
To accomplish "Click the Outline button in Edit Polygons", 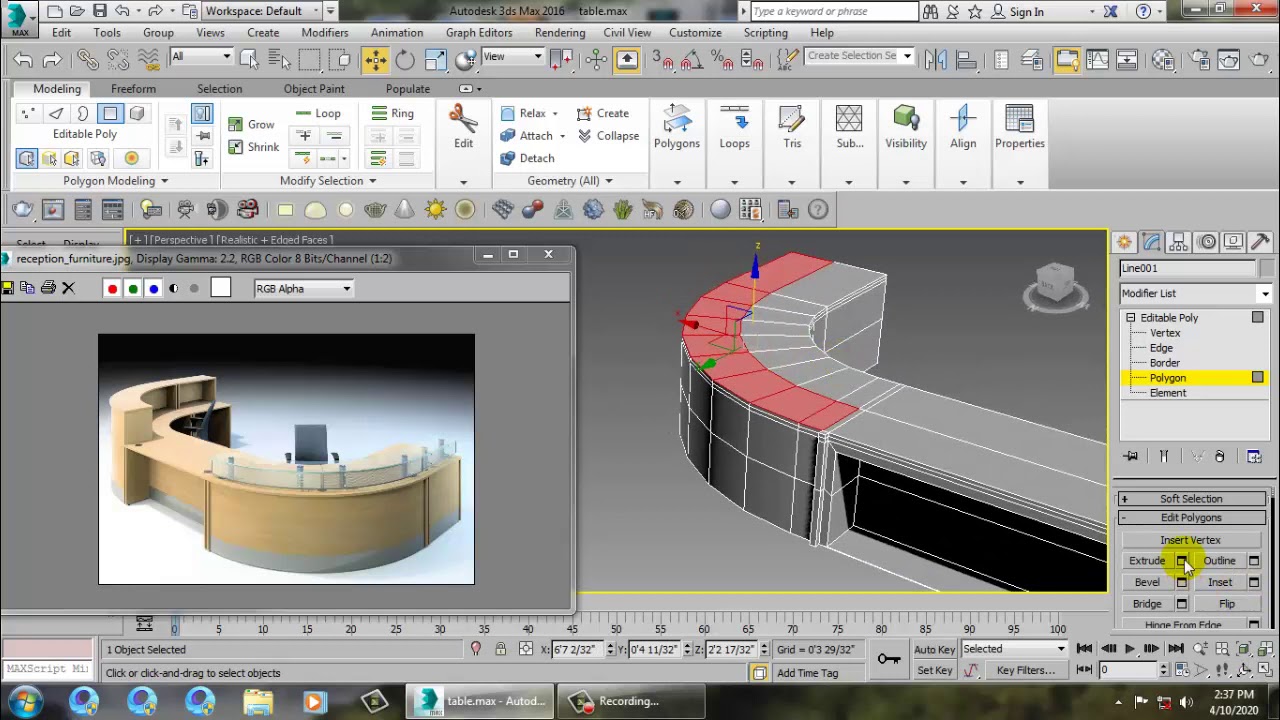I will [x=1219, y=561].
